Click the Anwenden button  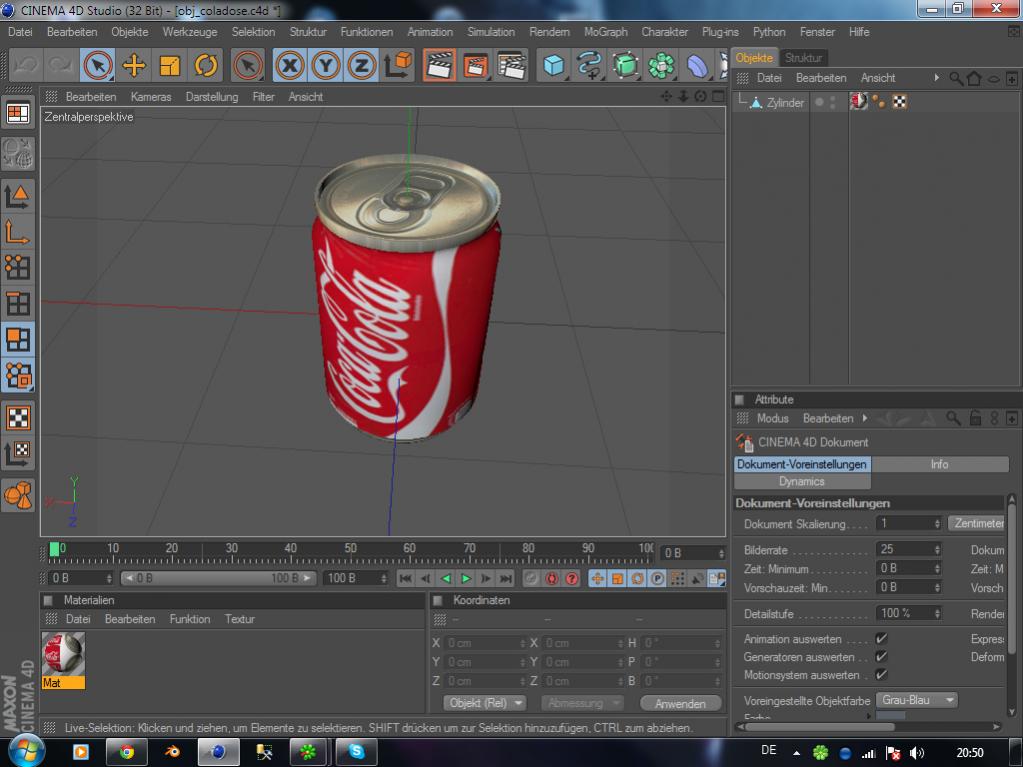pyautogui.click(x=680, y=703)
